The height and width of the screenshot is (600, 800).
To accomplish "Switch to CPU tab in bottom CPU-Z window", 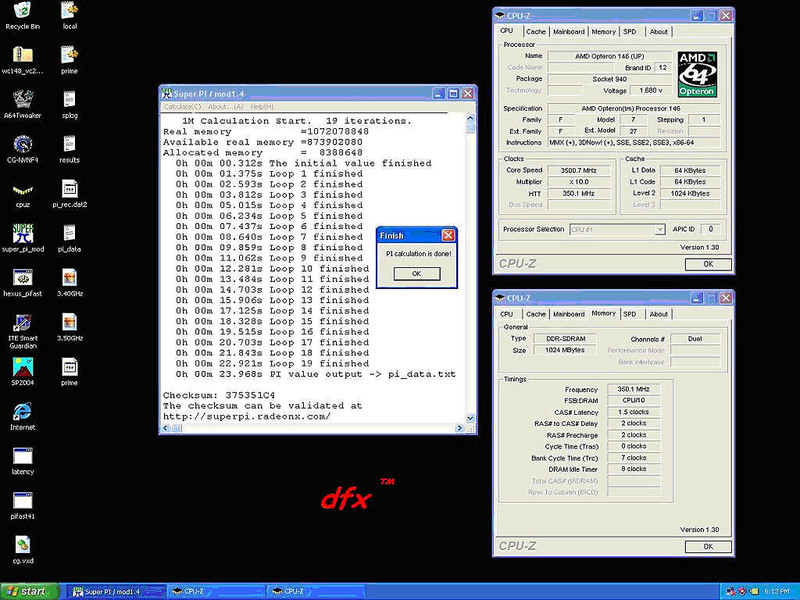I will tap(507, 314).
